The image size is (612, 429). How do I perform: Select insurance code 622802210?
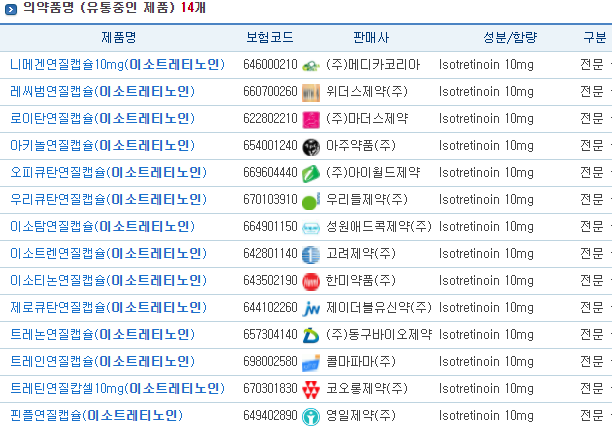[270, 118]
